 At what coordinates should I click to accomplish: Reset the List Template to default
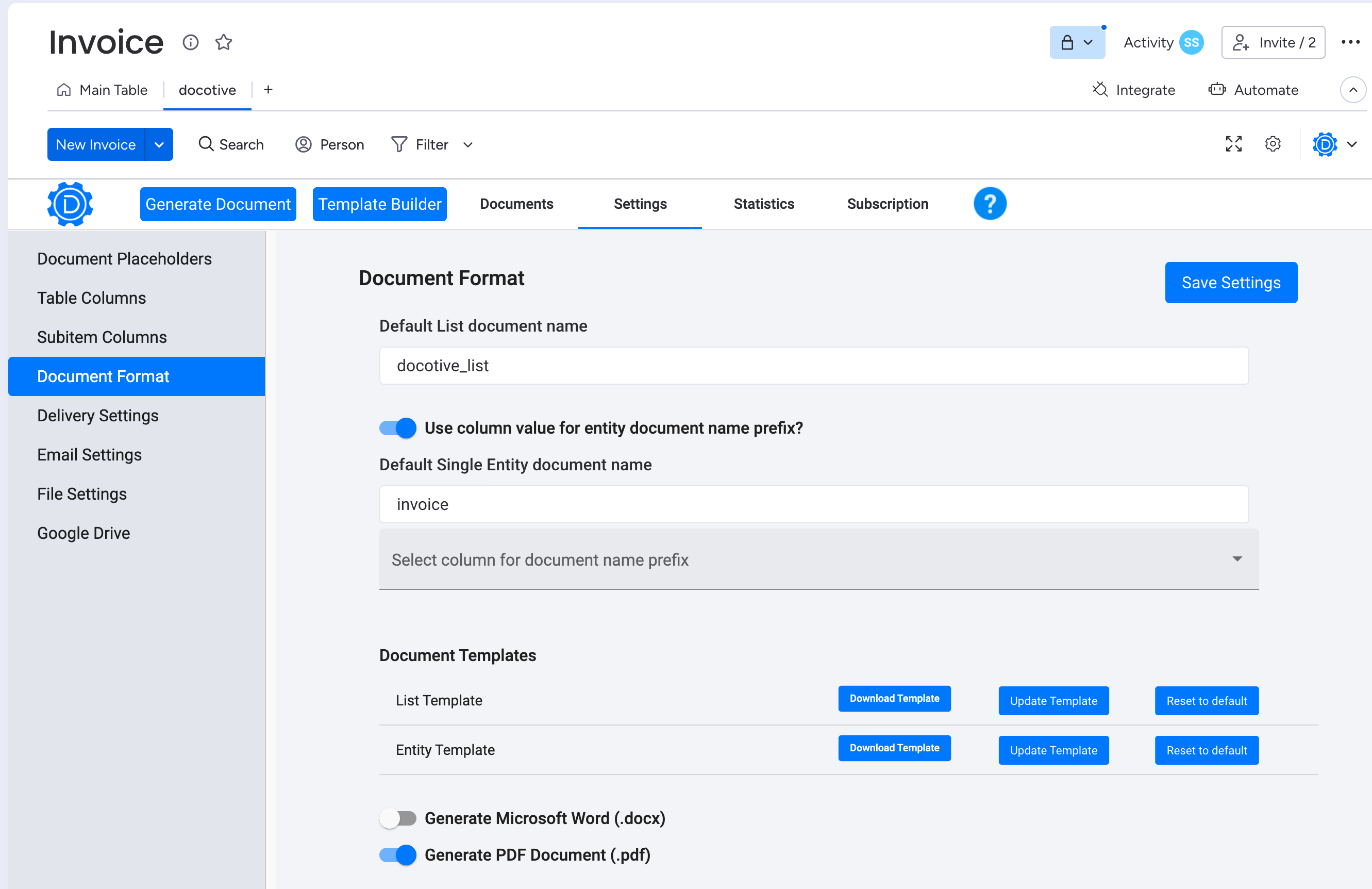[x=1207, y=701]
